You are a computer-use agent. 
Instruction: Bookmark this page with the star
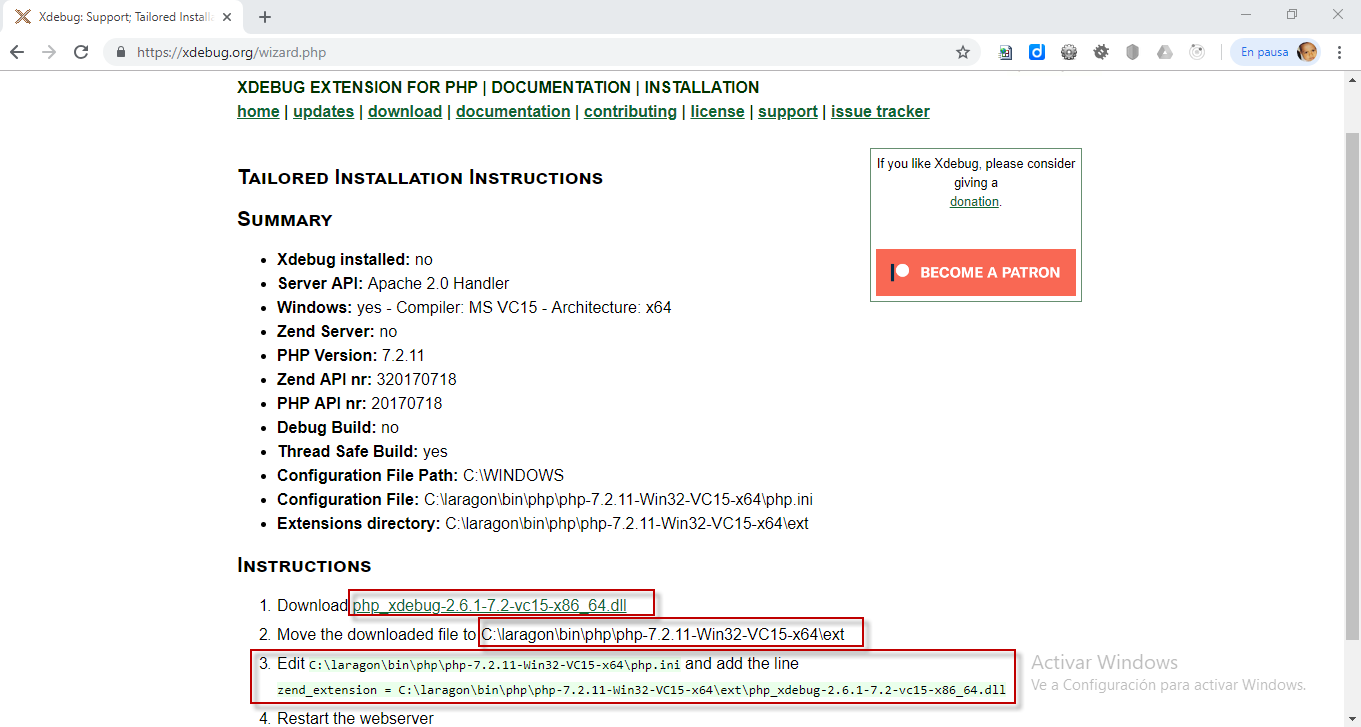pos(963,52)
